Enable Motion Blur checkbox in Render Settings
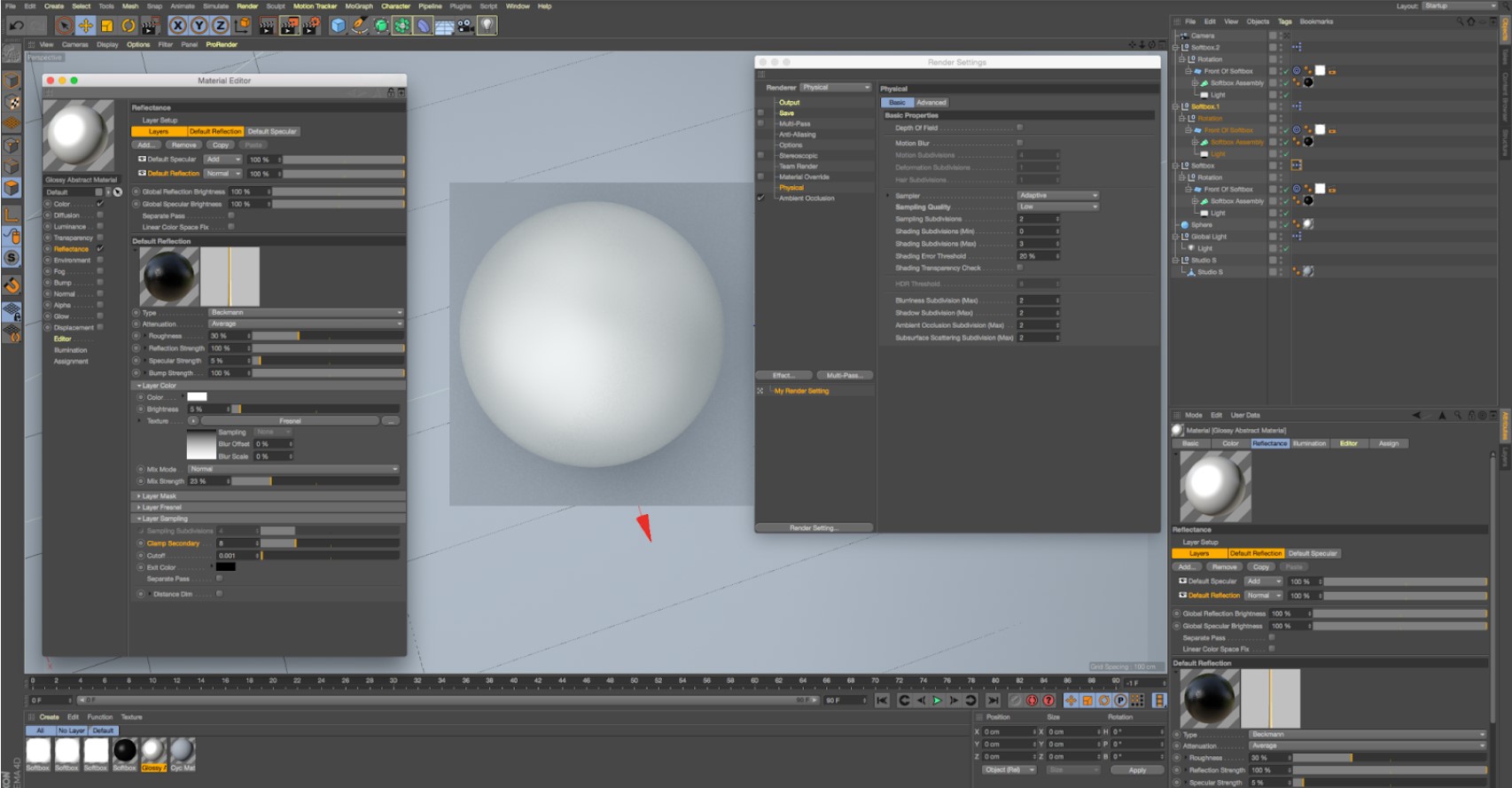 point(1019,142)
